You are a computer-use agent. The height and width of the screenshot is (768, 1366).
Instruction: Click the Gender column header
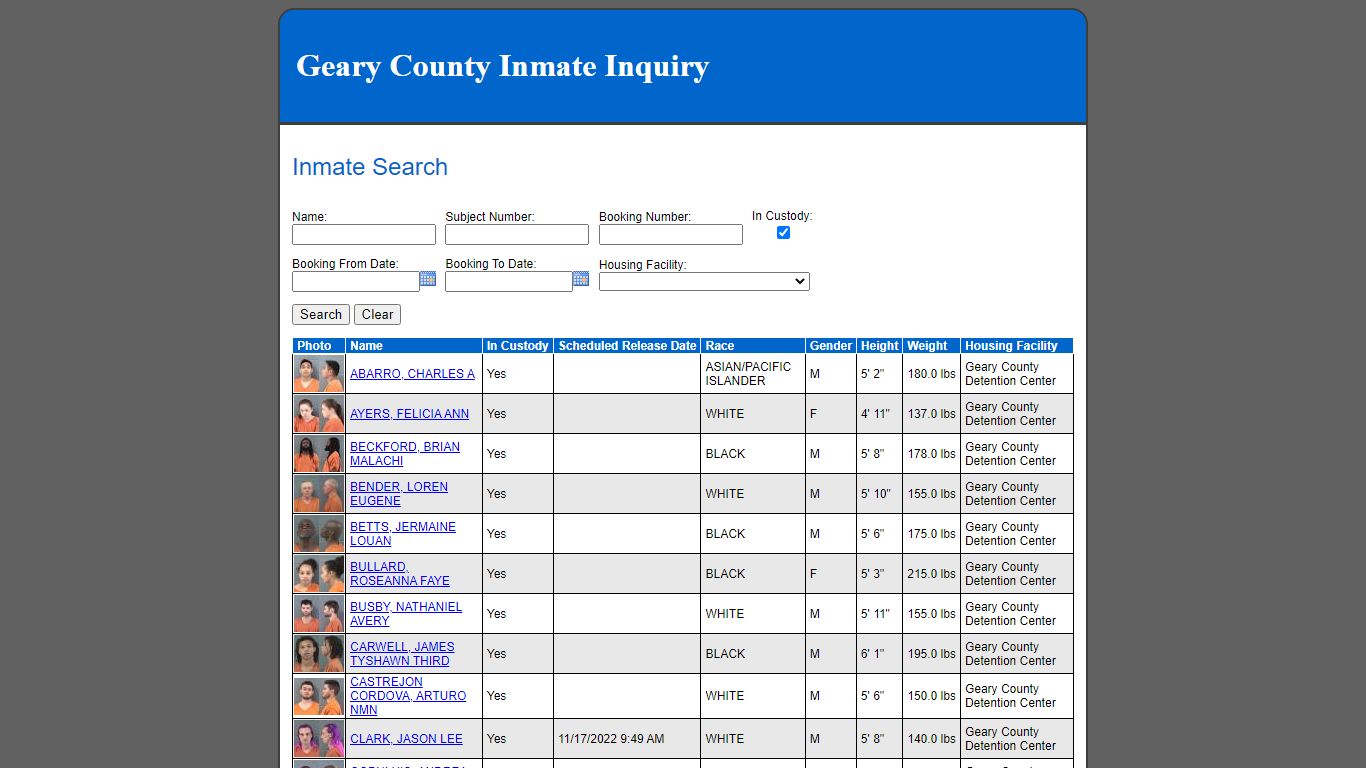click(x=831, y=346)
